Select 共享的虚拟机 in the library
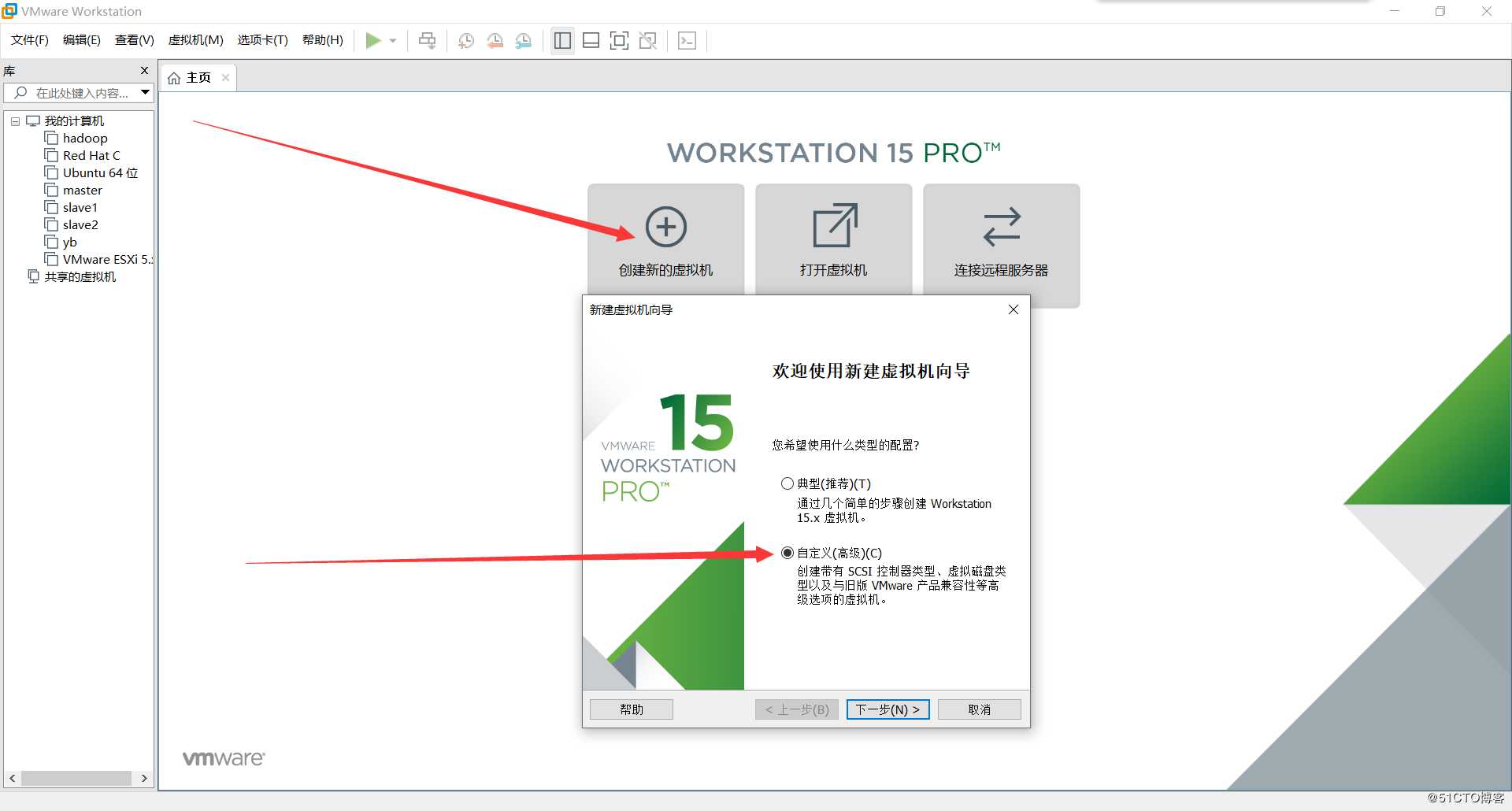This screenshot has width=1512, height=811. click(x=80, y=276)
